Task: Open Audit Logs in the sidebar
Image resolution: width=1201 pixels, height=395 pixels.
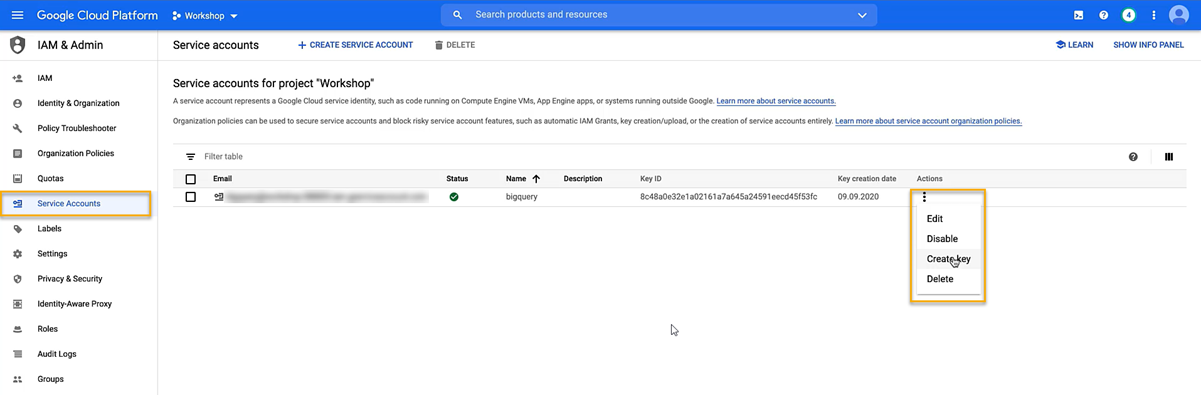Action: pyautogui.click(x=57, y=354)
